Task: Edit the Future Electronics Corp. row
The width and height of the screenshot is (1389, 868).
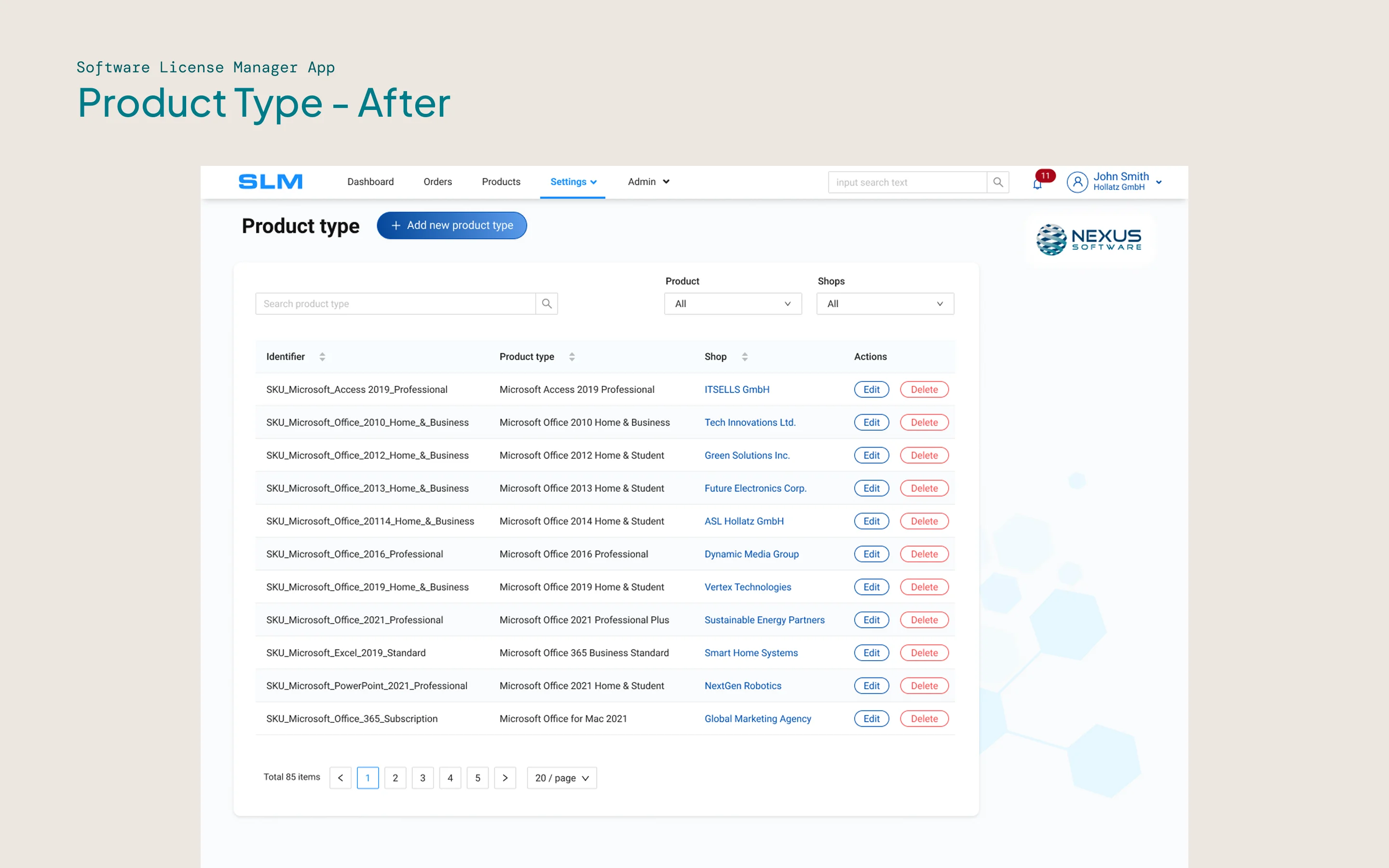Action: tap(872, 488)
